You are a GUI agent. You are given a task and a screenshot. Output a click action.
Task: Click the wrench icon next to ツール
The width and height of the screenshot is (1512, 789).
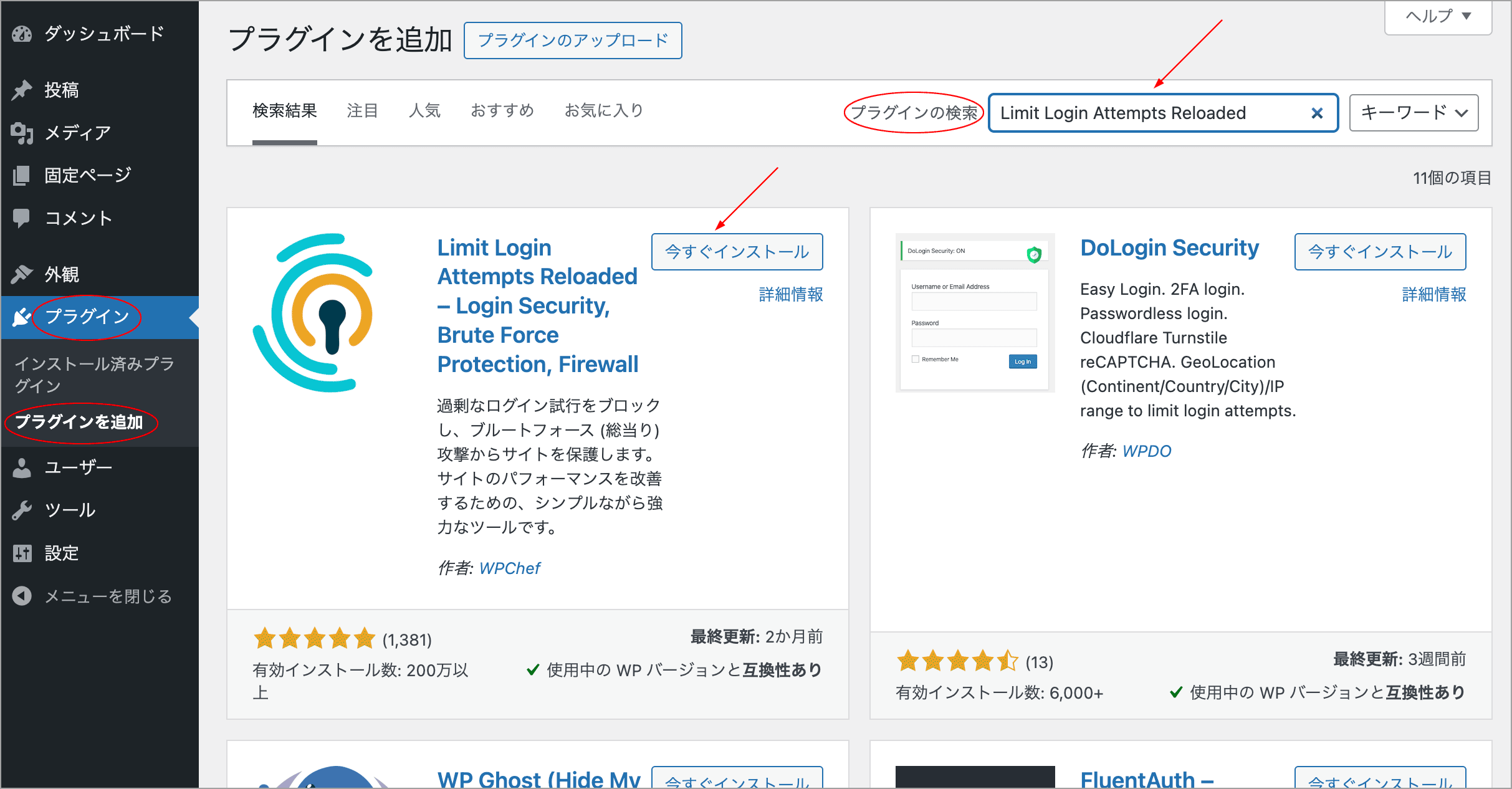coord(22,510)
